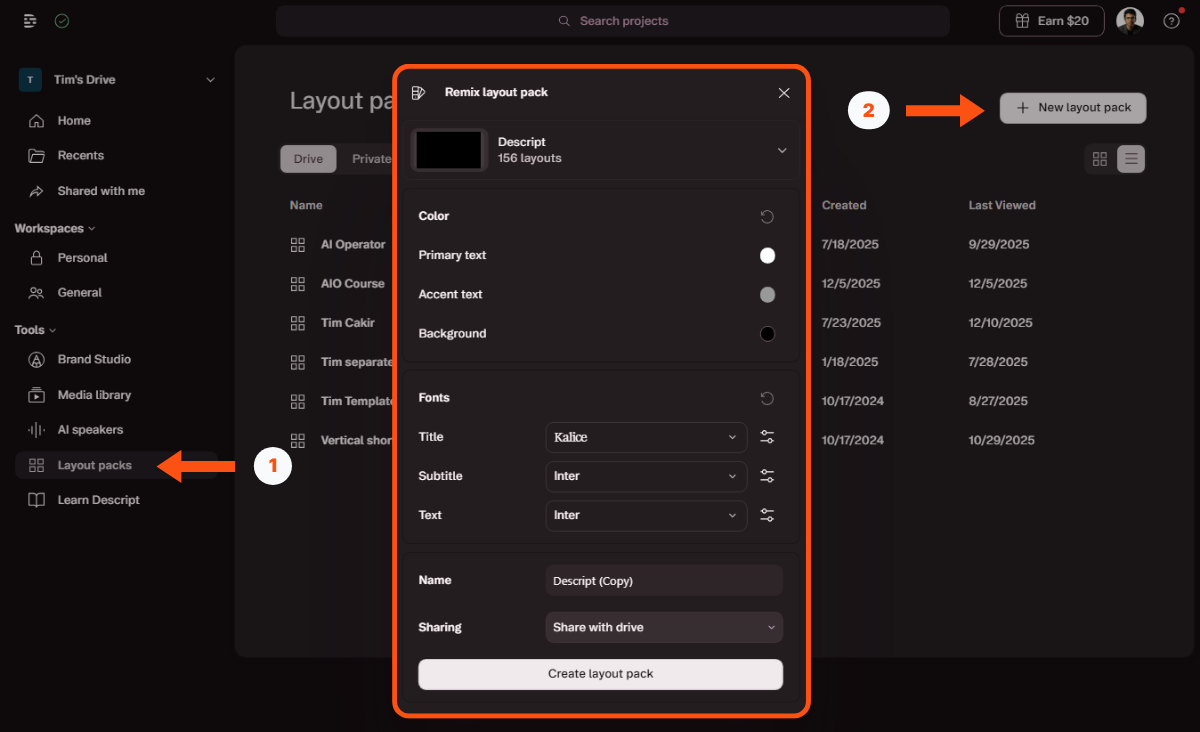Click the Vertical shor layout pack icon
This screenshot has width=1200, height=732.
(x=297, y=440)
